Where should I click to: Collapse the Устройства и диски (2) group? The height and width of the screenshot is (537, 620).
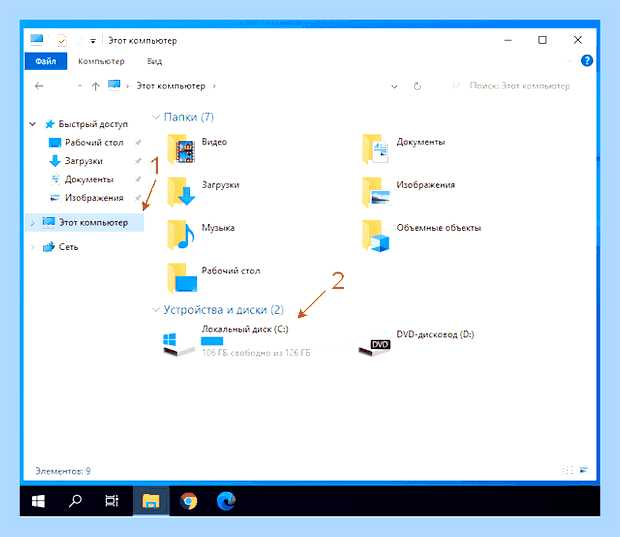tap(156, 310)
